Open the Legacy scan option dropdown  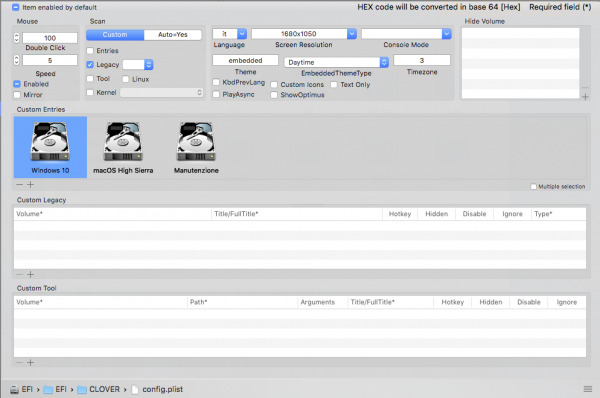click(138, 65)
